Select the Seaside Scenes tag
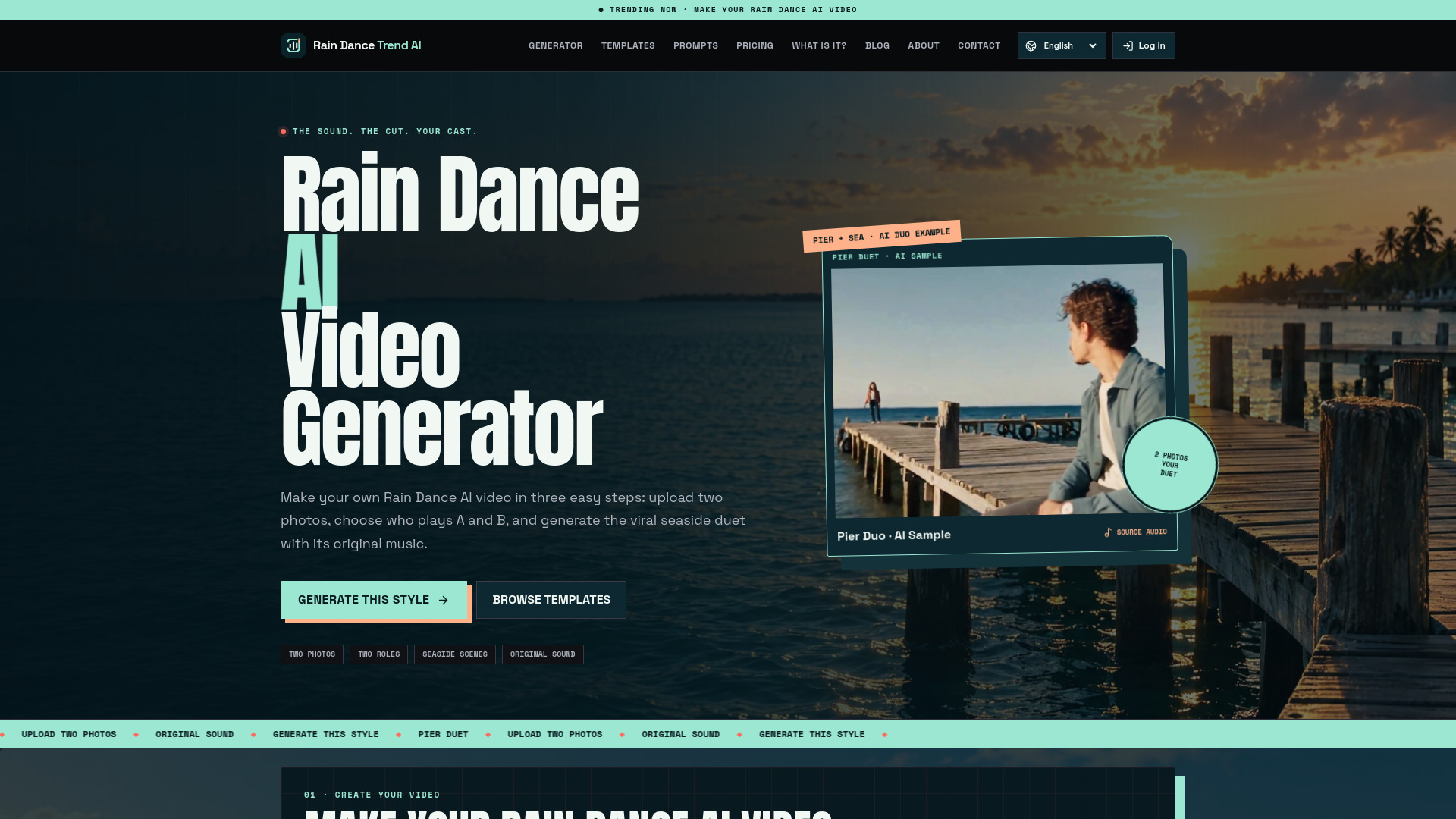This screenshot has width=1456, height=819. pos(455,654)
